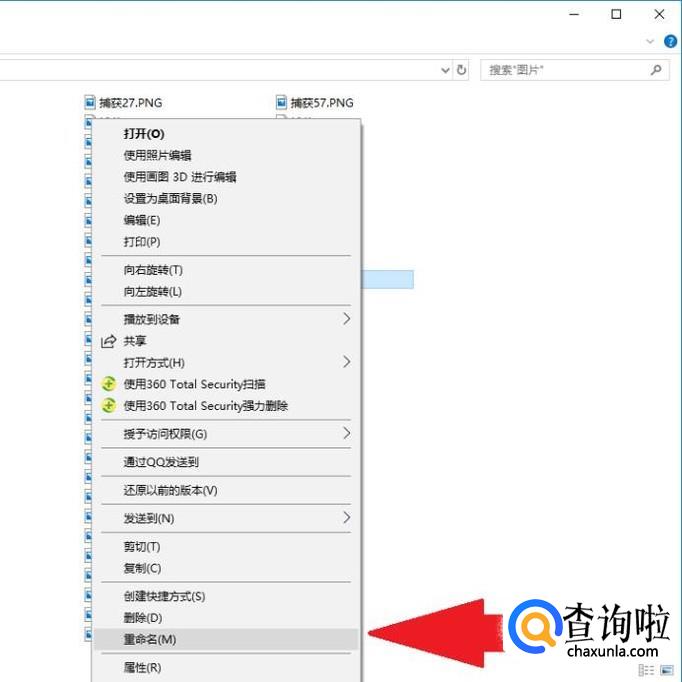The width and height of the screenshot is (682, 682).
Task: Open 发送到(N) submenu
Action: coord(226,518)
